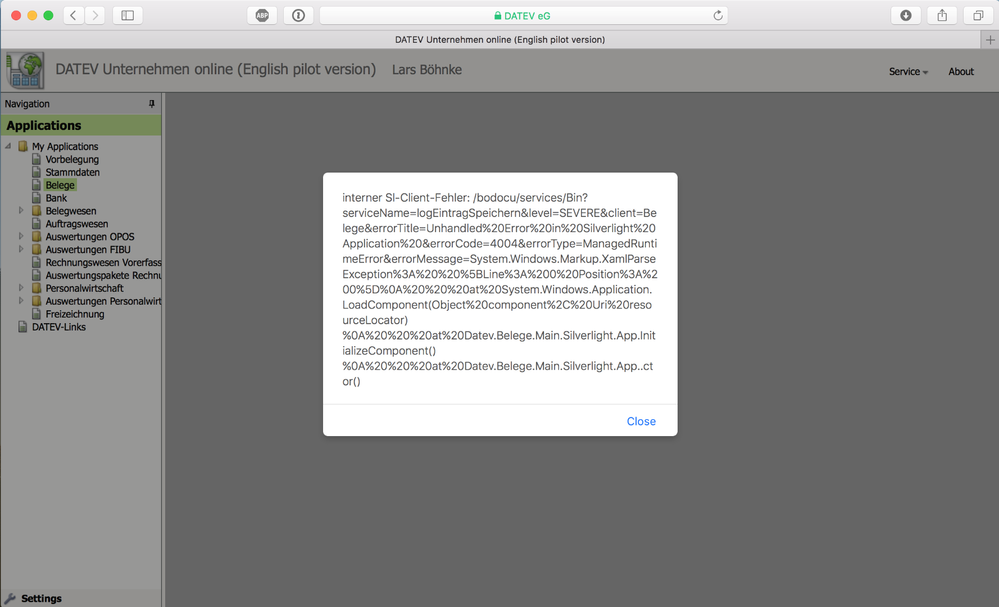Click the DATEV globe building logo
Viewport: 999px width, 607px height.
click(x=25, y=70)
